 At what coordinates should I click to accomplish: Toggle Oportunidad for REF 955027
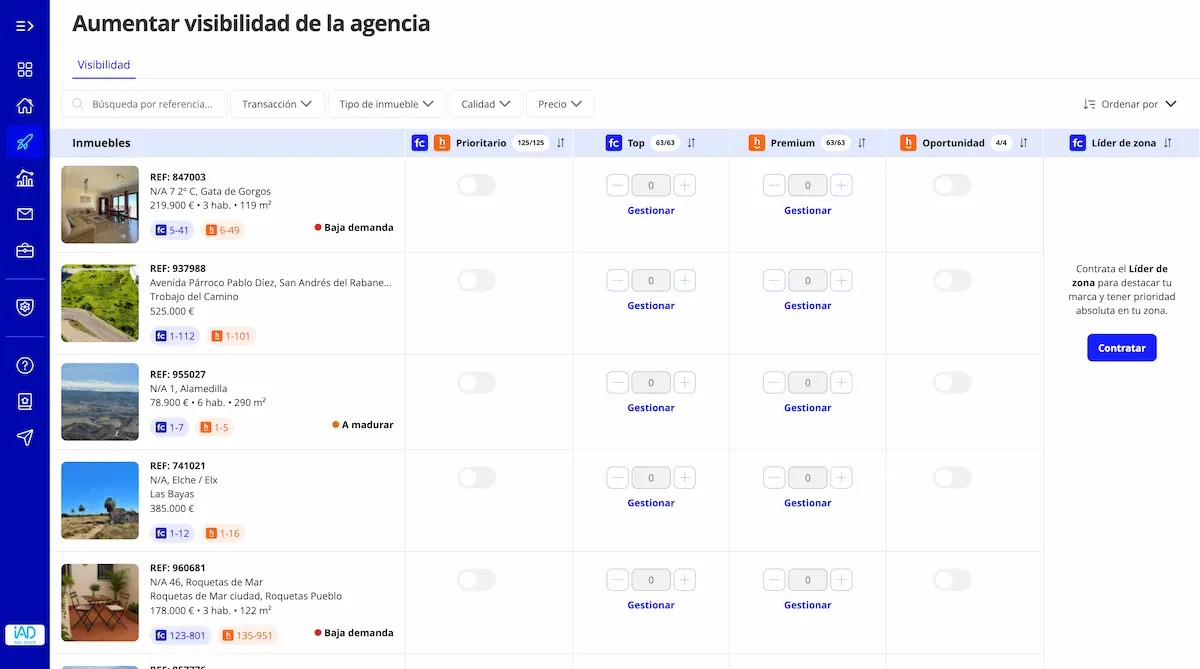coord(952,382)
